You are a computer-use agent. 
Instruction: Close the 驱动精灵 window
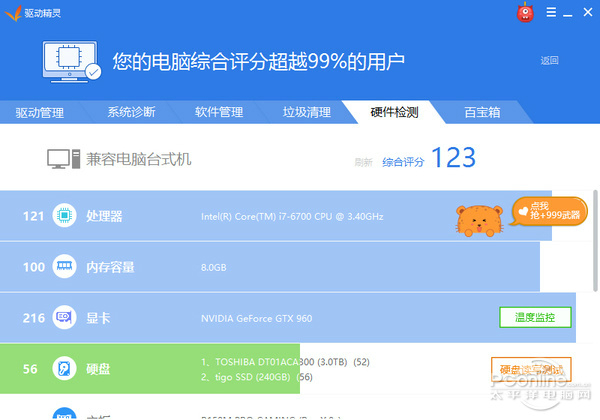click(588, 12)
